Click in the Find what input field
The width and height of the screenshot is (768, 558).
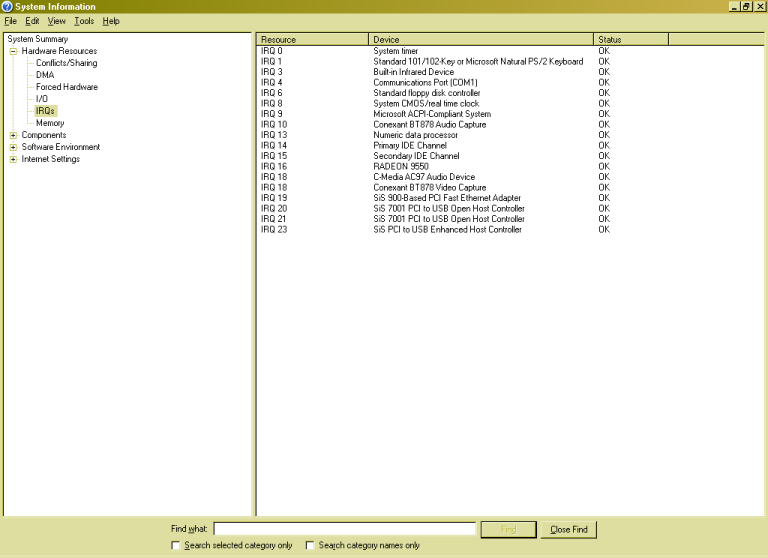pos(345,529)
